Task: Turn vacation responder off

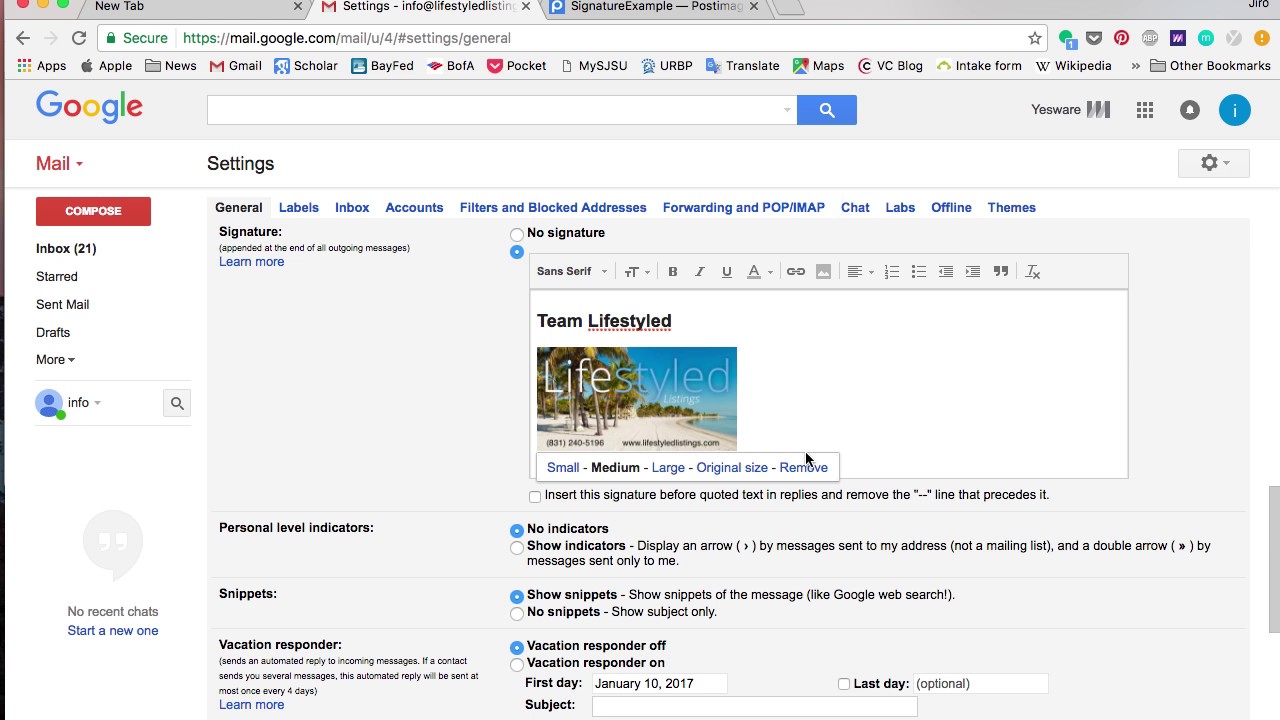Action: tap(517, 647)
